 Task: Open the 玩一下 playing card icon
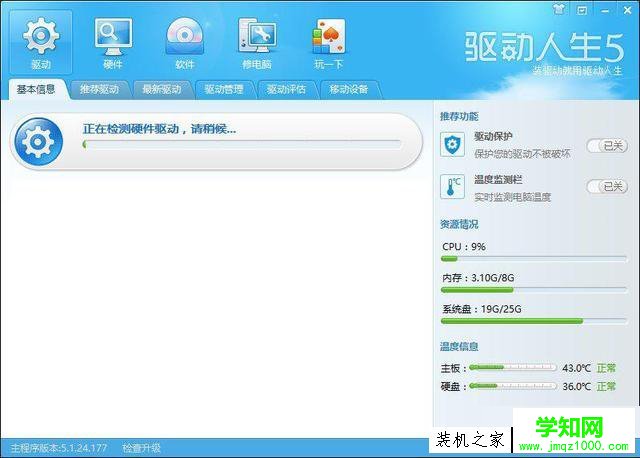click(329, 42)
